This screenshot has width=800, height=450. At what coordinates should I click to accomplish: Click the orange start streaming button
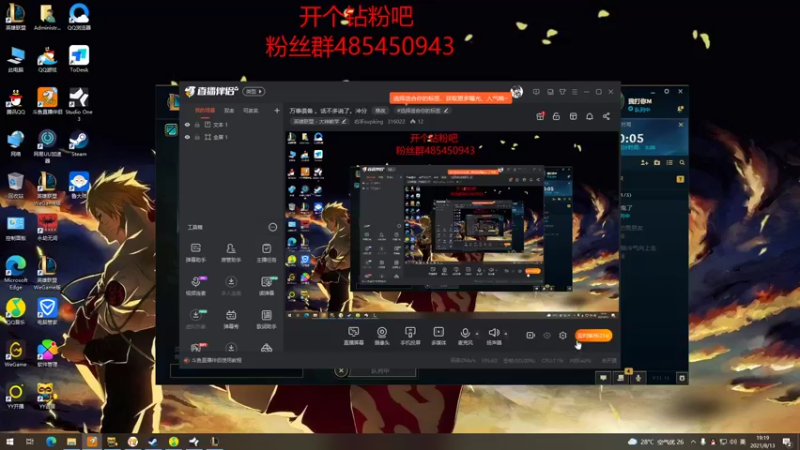(x=593, y=335)
